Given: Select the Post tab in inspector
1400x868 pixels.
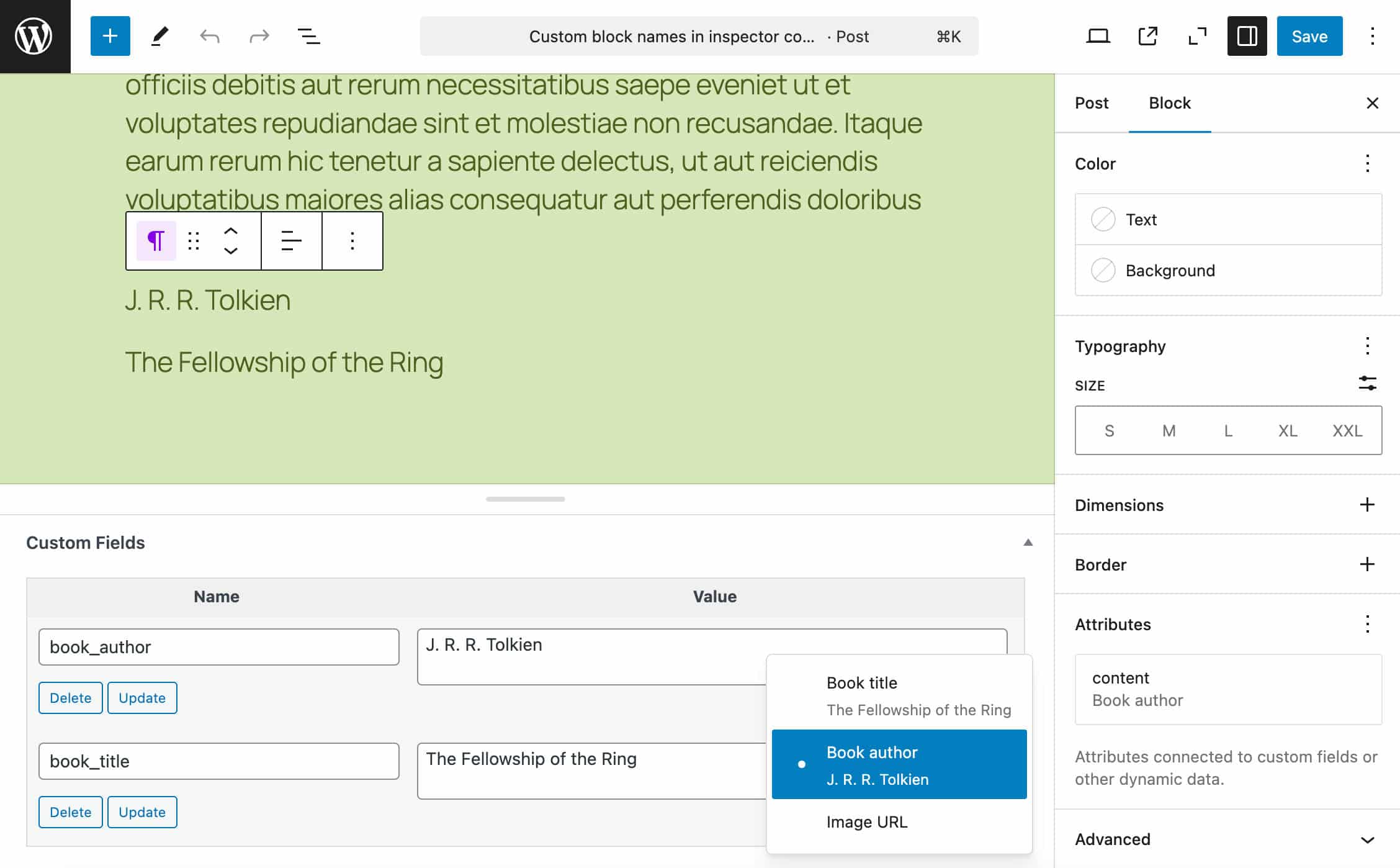Looking at the screenshot, I should coord(1092,102).
